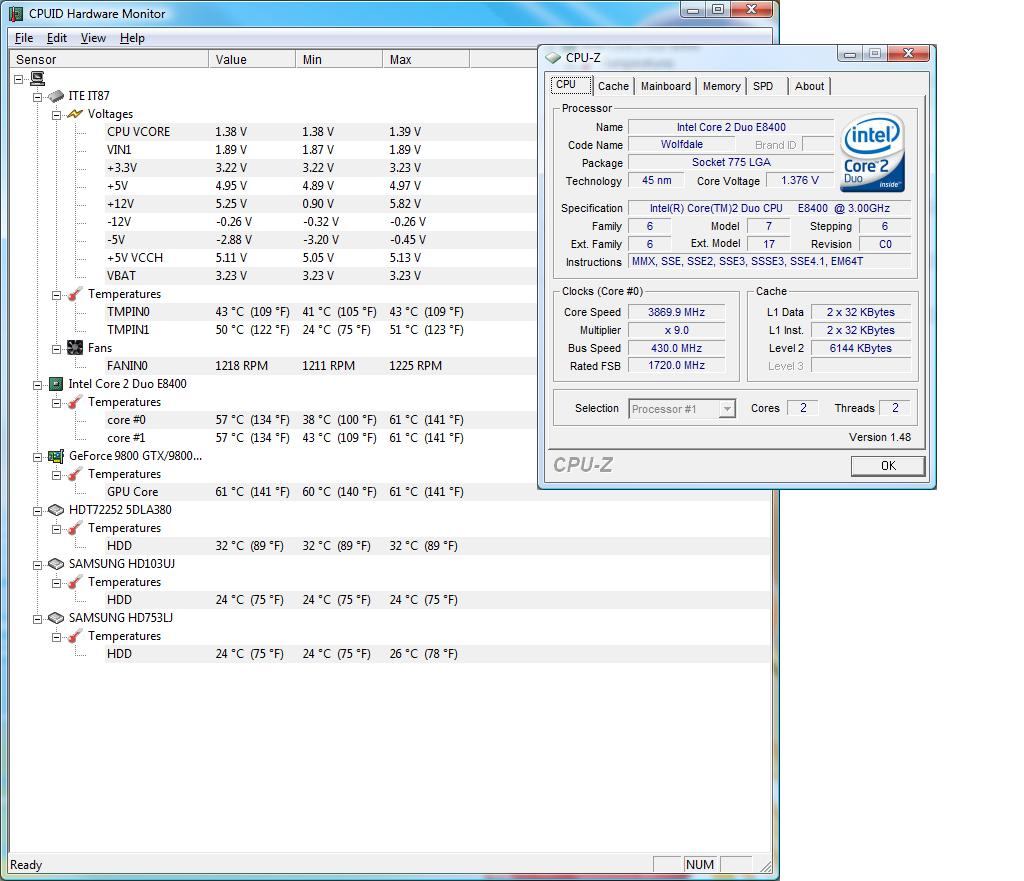
Task: Collapse the Fans node
Action: point(56,349)
